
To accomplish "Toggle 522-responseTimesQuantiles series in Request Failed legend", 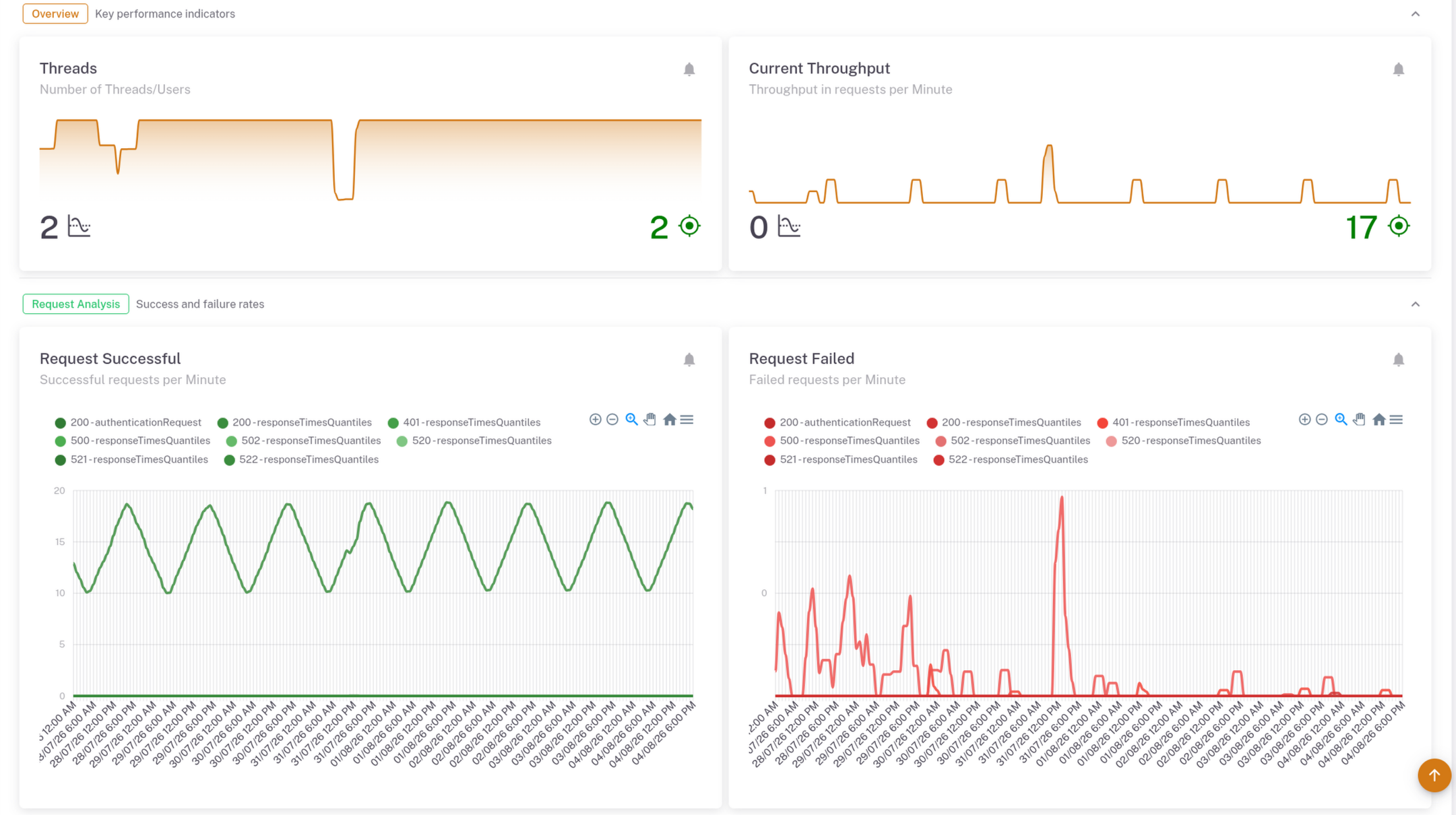I will click(1011, 459).
